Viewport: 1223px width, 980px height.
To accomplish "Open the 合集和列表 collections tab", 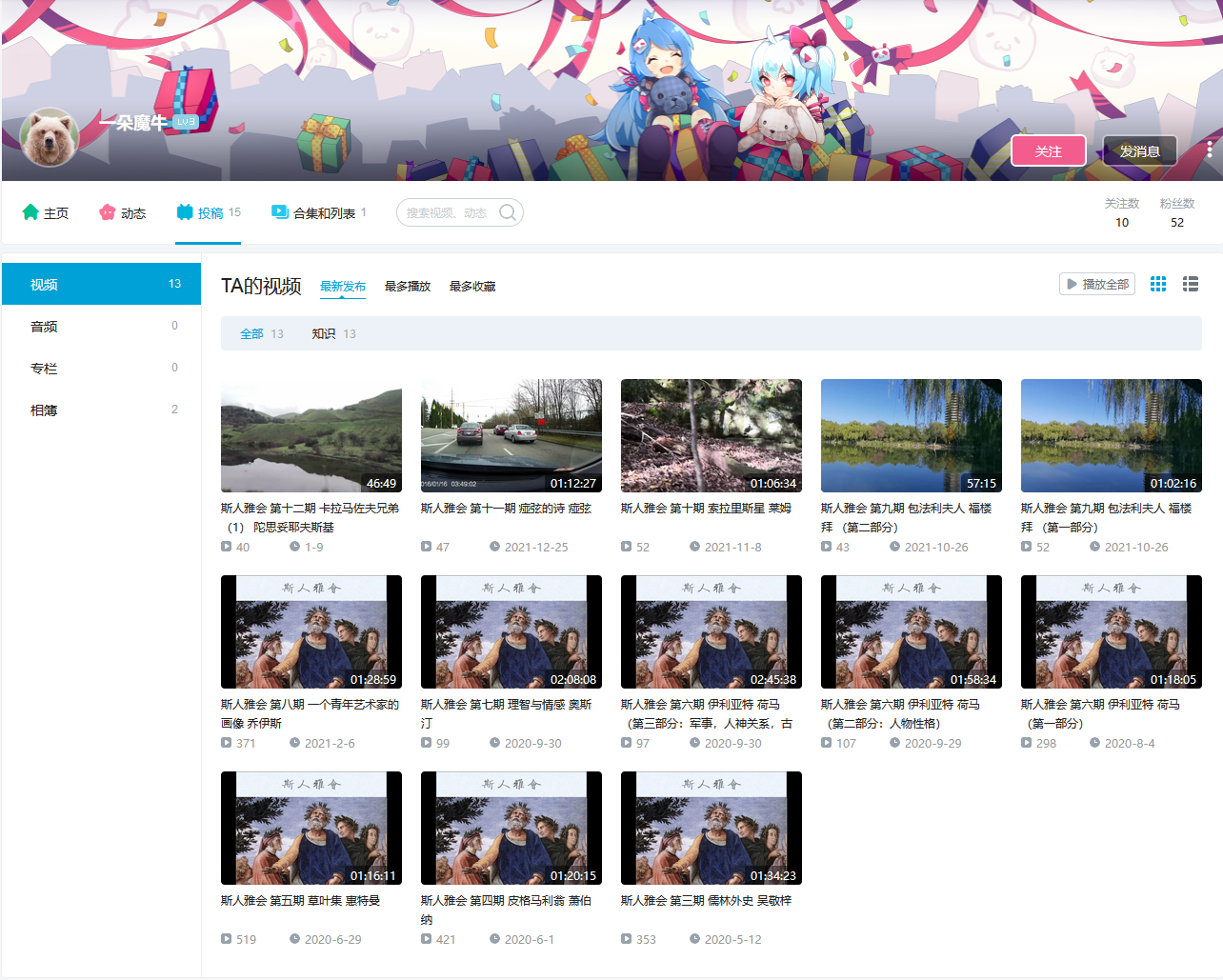I will click(x=318, y=212).
